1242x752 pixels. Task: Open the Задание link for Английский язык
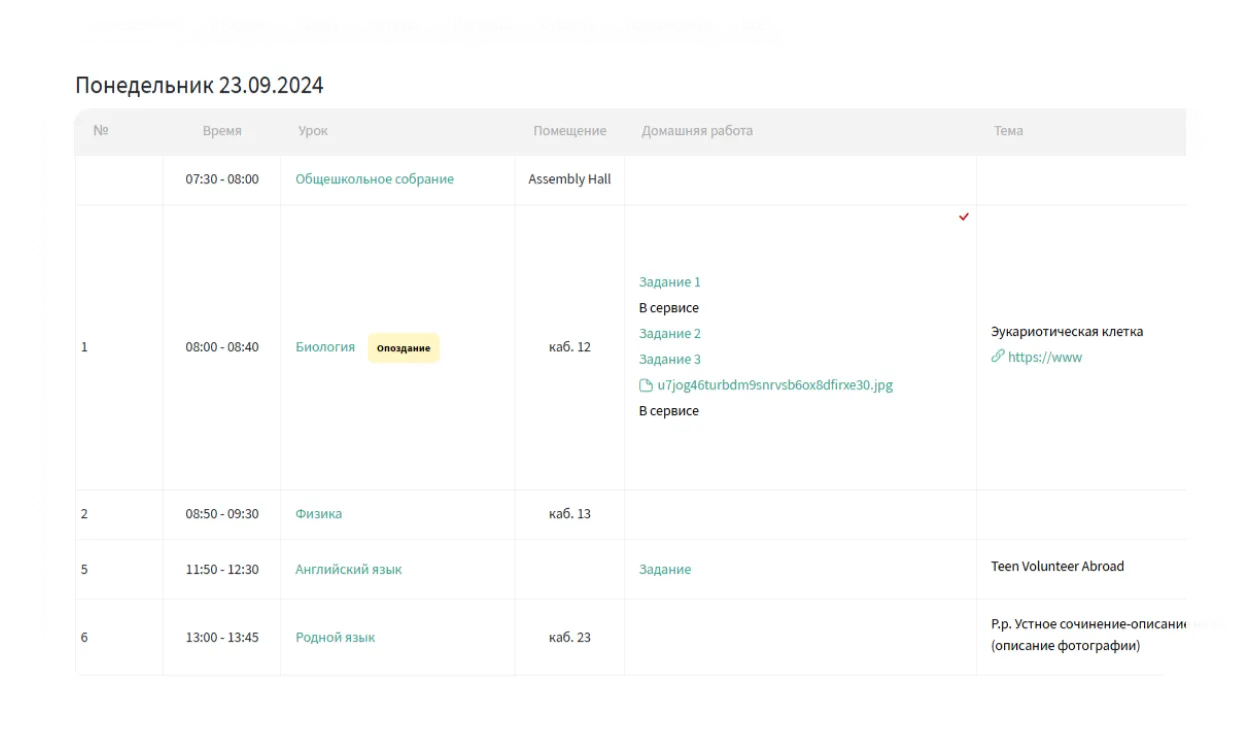click(x=665, y=569)
